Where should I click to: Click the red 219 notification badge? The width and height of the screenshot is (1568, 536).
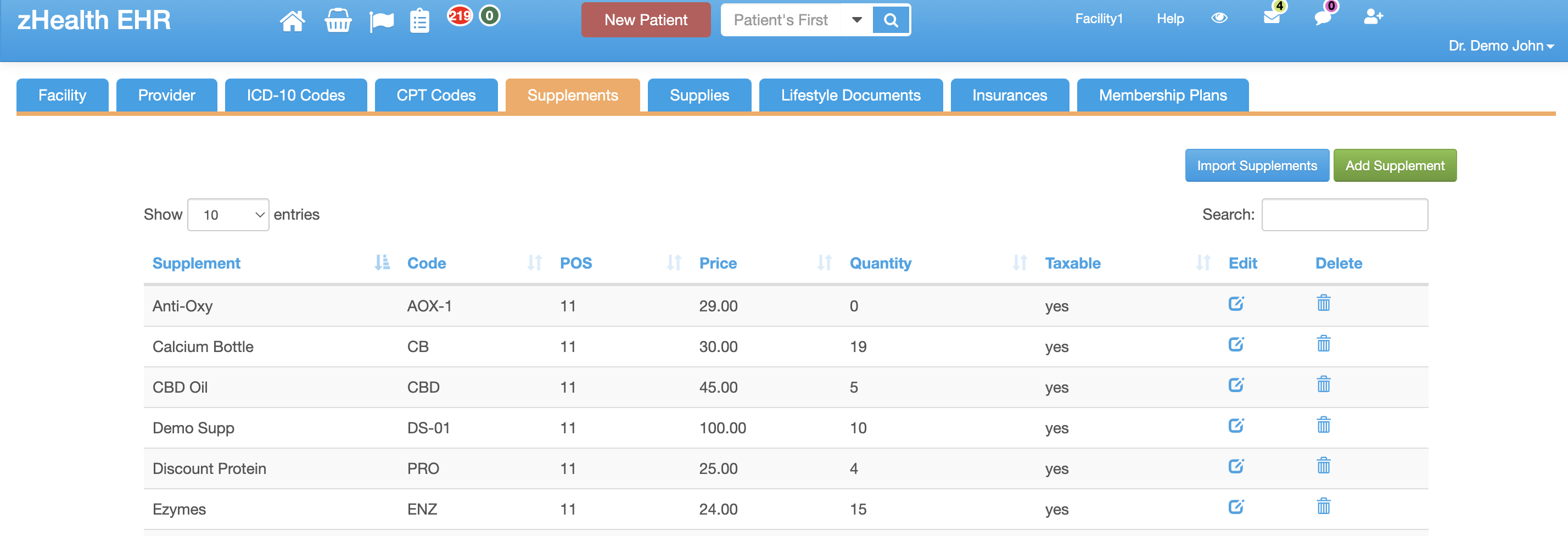pyautogui.click(x=460, y=15)
